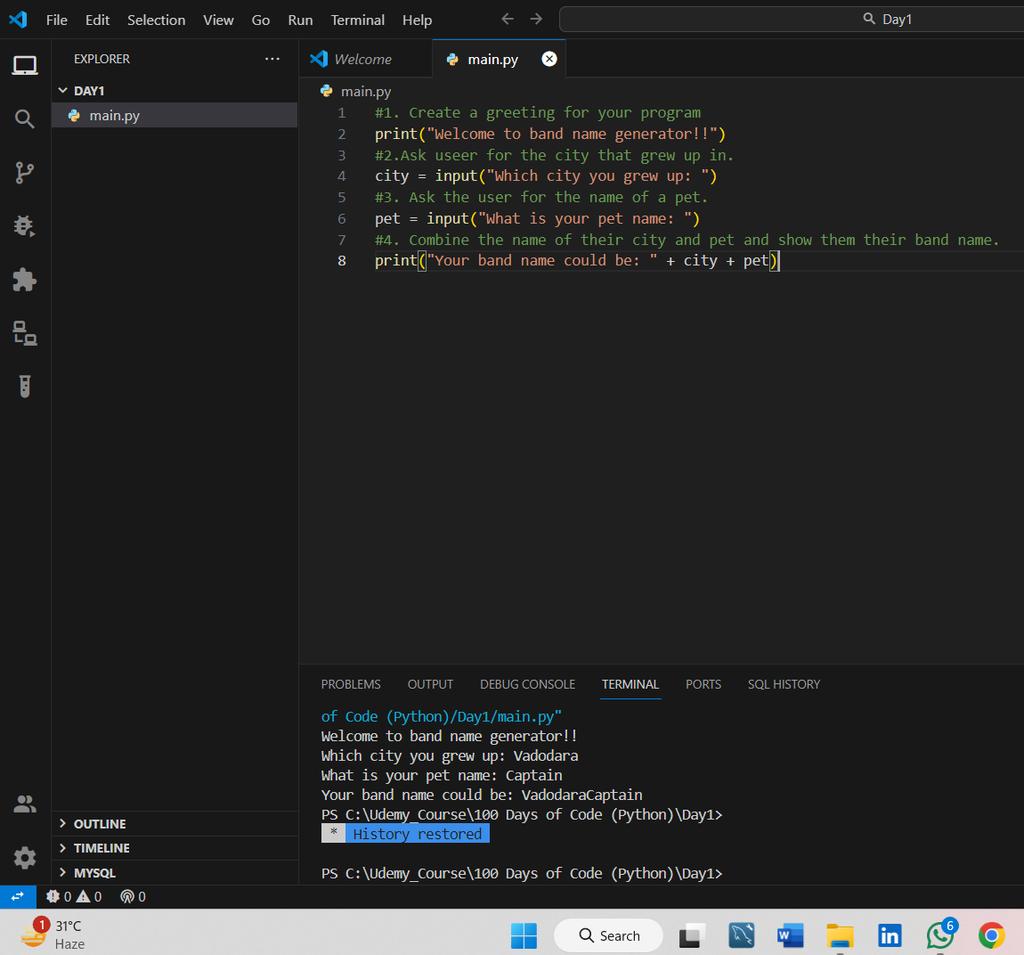Launch MySQL Workbench from taskbar
The height and width of the screenshot is (955, 1024).
pyautogui.click(x=742, y=936)
